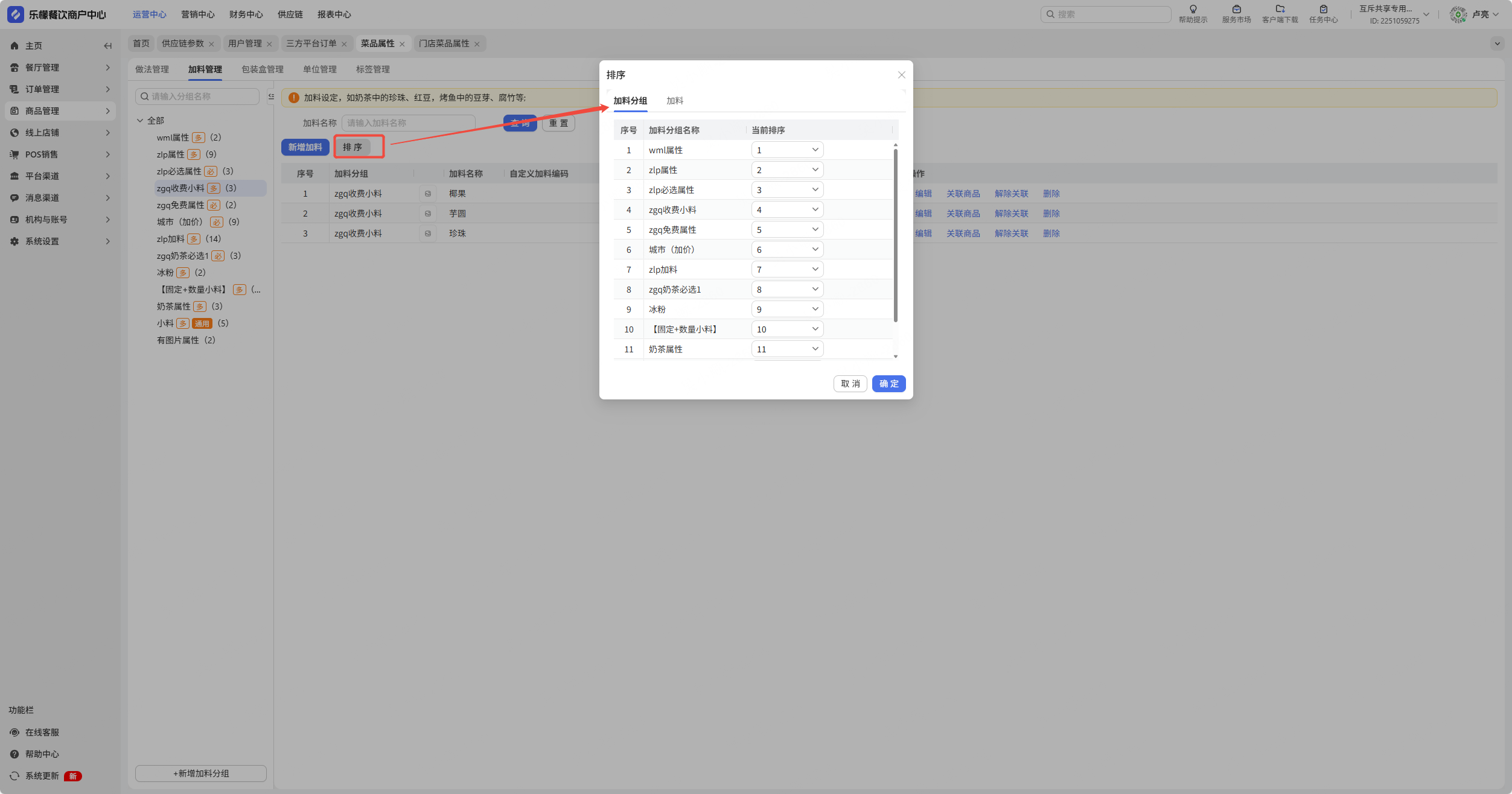Click the 帮助提示 lightbulb icon
Image resolution: width=1512 pixels, height=794 pixels.
[1193, 9]
